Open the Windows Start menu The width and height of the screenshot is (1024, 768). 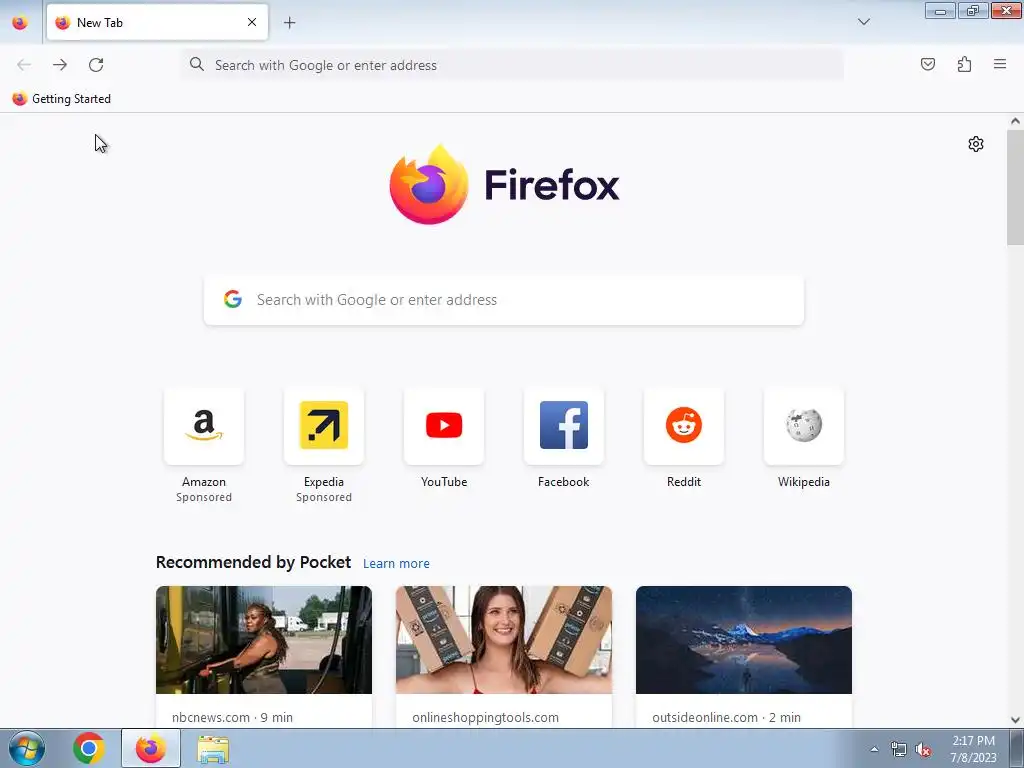(x=27, y=748)
